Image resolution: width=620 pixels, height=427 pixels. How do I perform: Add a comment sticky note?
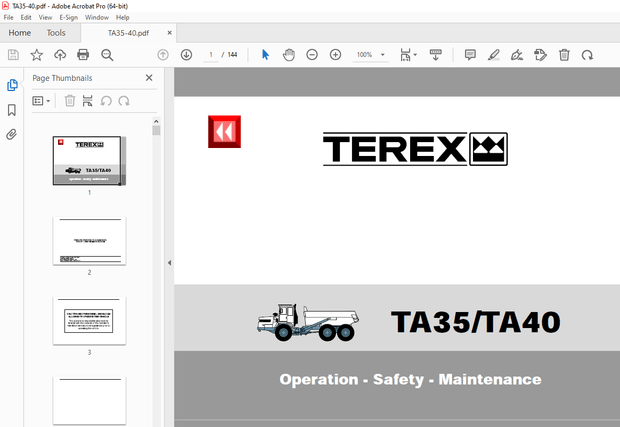point(470,55)
